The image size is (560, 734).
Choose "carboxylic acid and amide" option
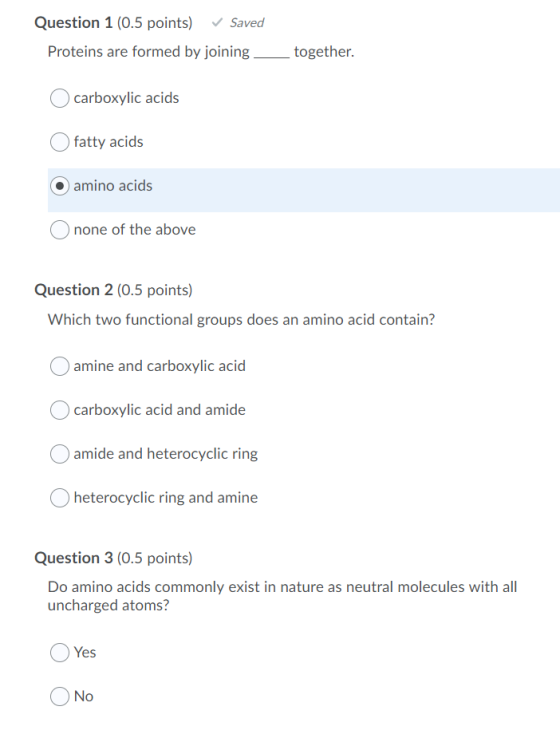(x=59, y=410)
